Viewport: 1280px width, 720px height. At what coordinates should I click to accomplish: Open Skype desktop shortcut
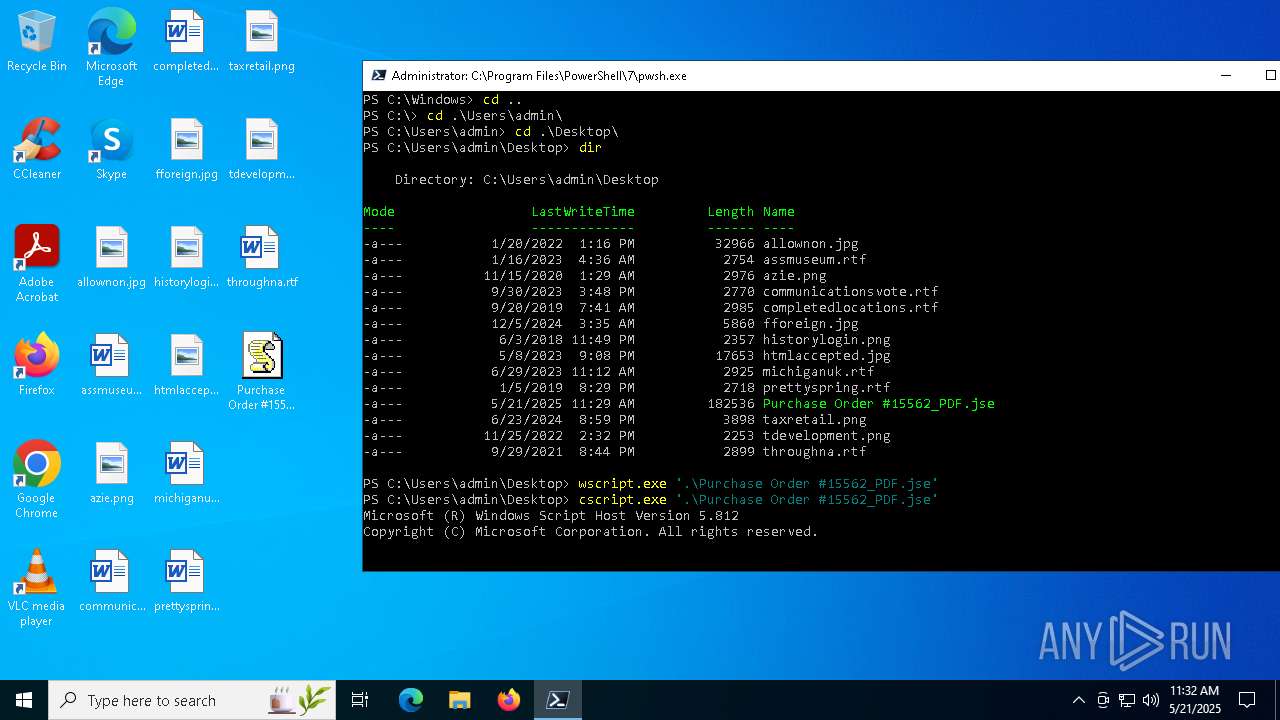click(x=111, y=150)
